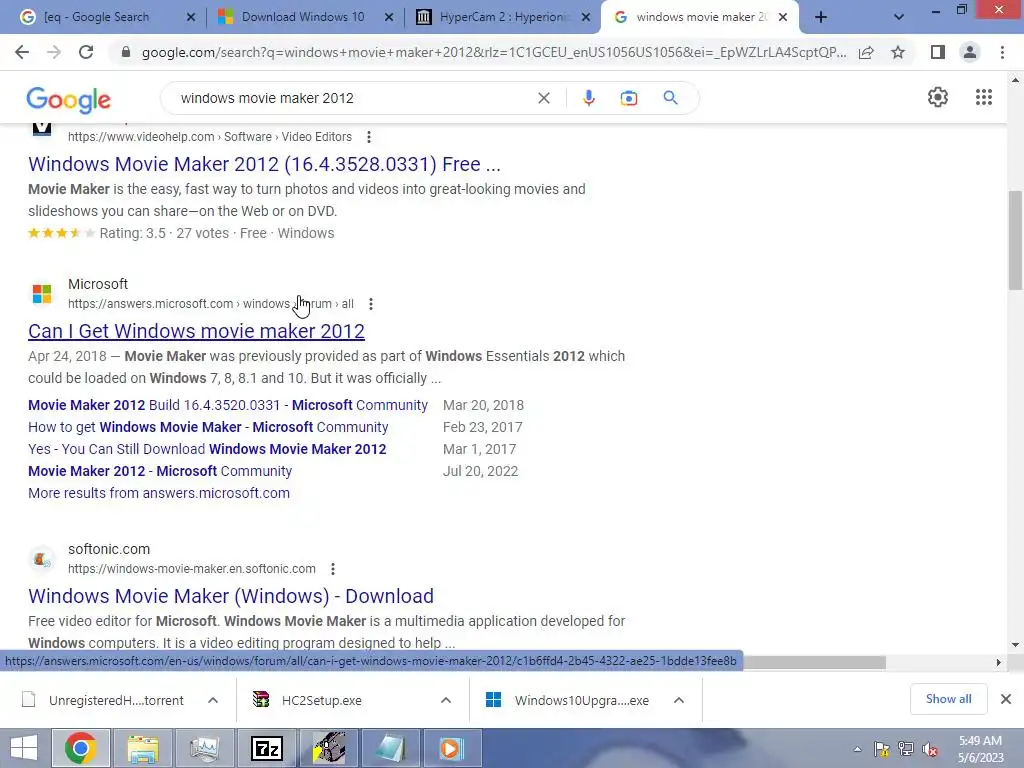1024x768 pixels.
Task: Open options for softonic.com result
Action: tap(333, 569)
